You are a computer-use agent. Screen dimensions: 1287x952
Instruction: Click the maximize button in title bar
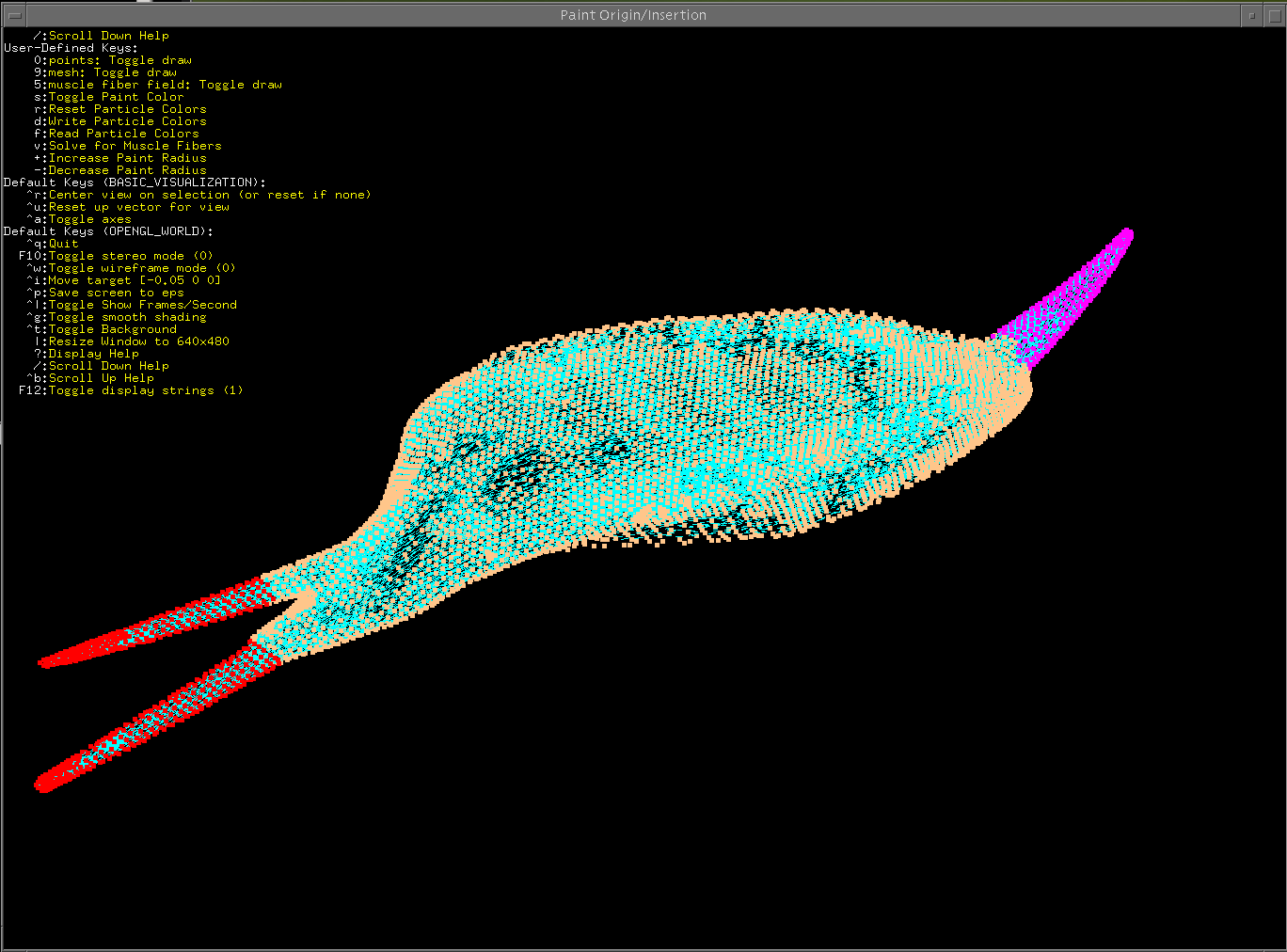(1275, 15)
